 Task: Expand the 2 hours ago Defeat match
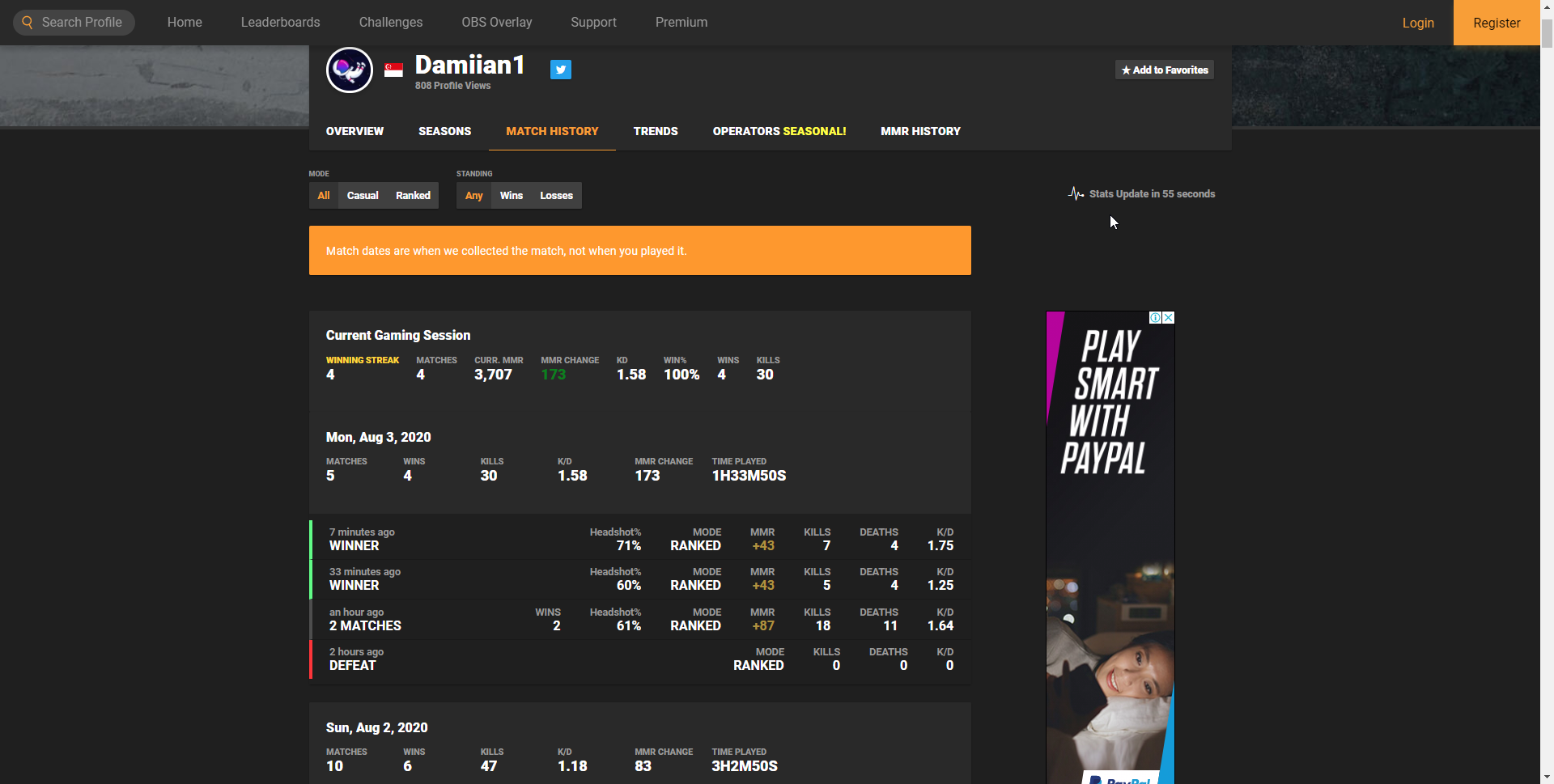pyautogui.click(x=639, y=659)
